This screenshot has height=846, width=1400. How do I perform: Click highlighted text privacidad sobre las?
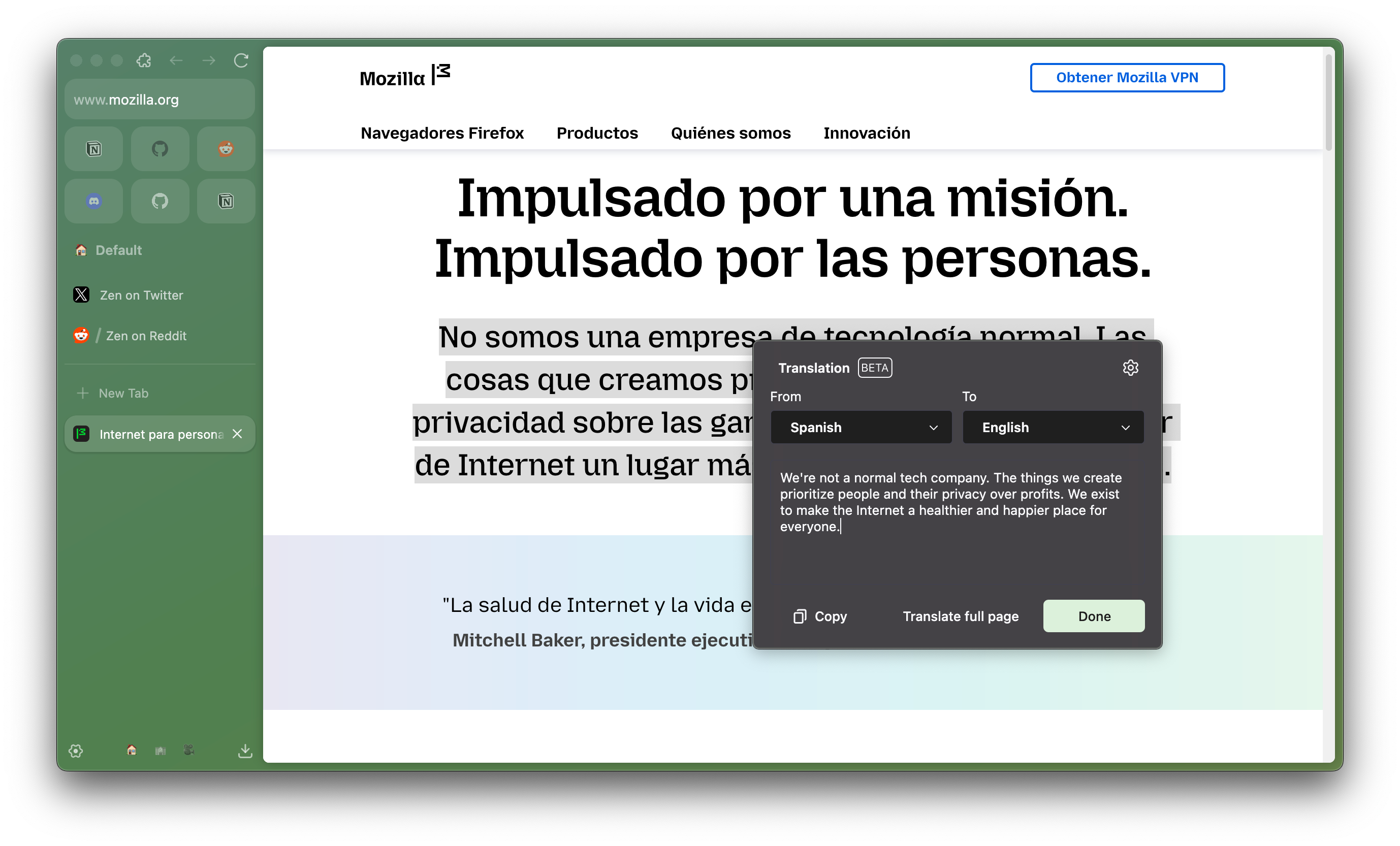coord(557,422)
